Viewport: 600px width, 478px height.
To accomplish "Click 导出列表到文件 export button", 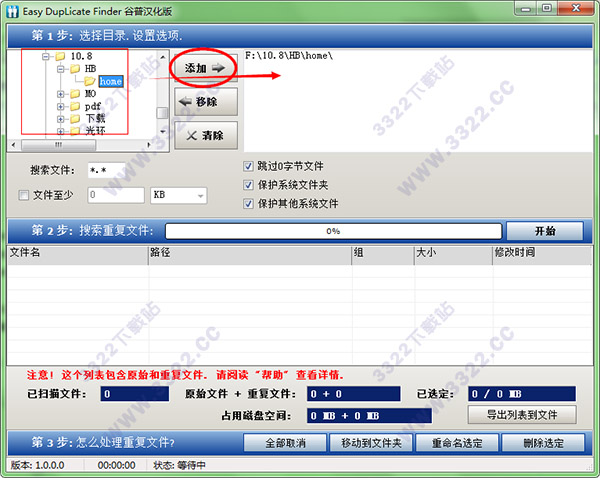I will [x=522, y=415].
